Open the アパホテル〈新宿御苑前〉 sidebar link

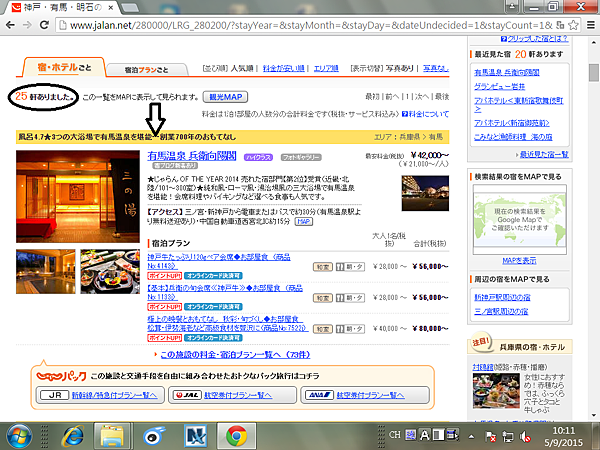[512, 123]
